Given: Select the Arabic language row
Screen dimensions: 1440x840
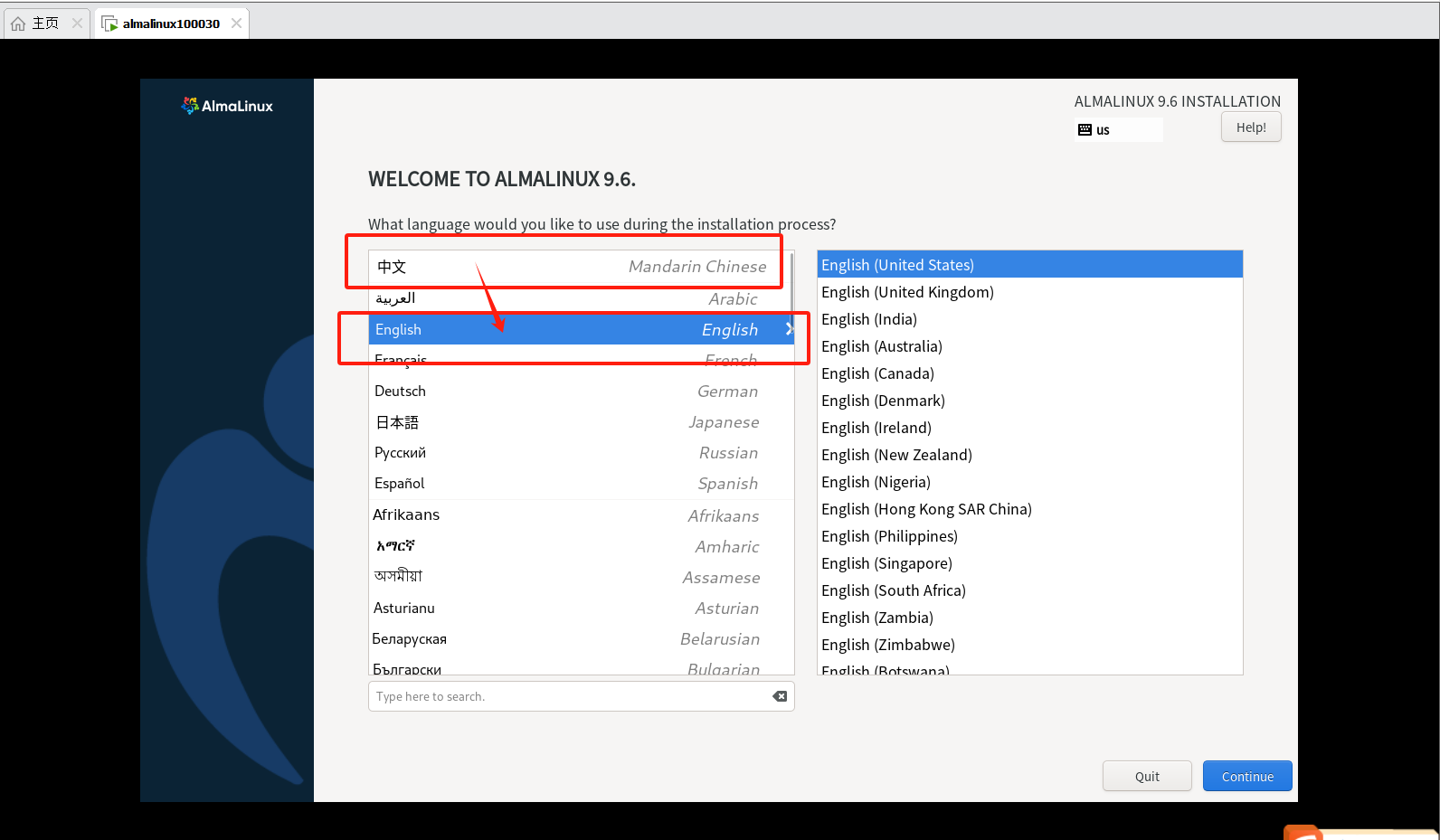Looking at the screenshot, I should (580, 298).
